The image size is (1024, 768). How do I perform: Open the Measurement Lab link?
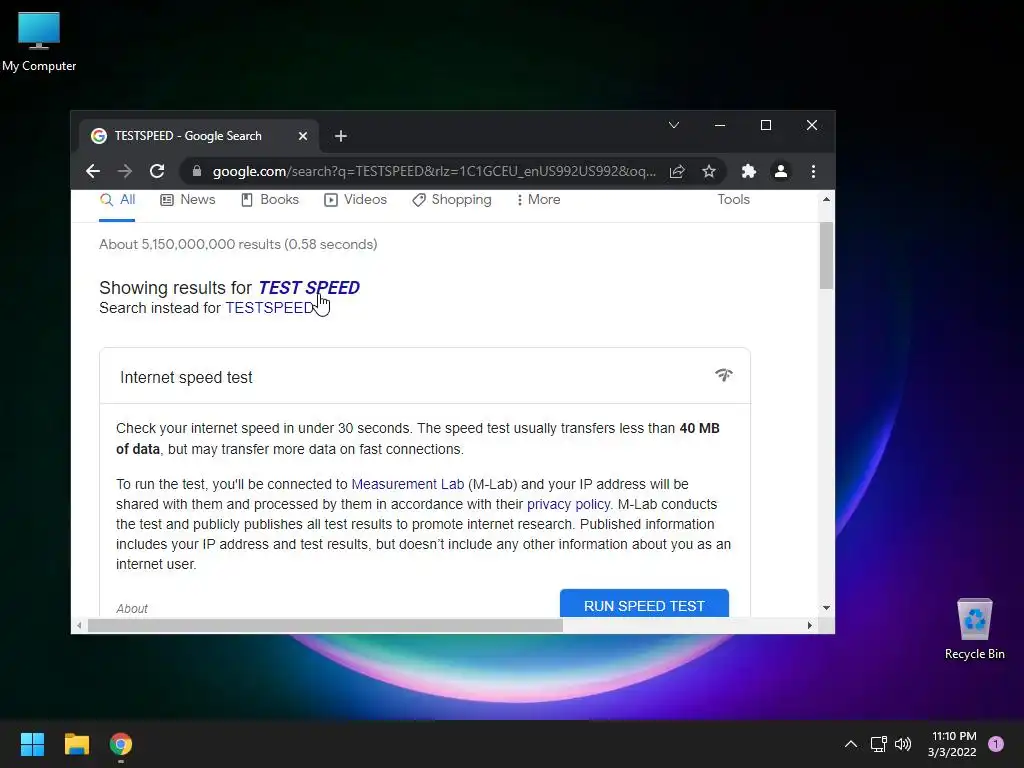coord(408,485)
